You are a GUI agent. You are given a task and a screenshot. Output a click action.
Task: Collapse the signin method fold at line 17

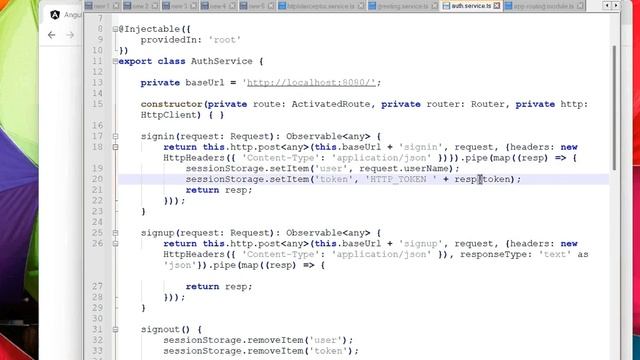[x=116, y=136]
